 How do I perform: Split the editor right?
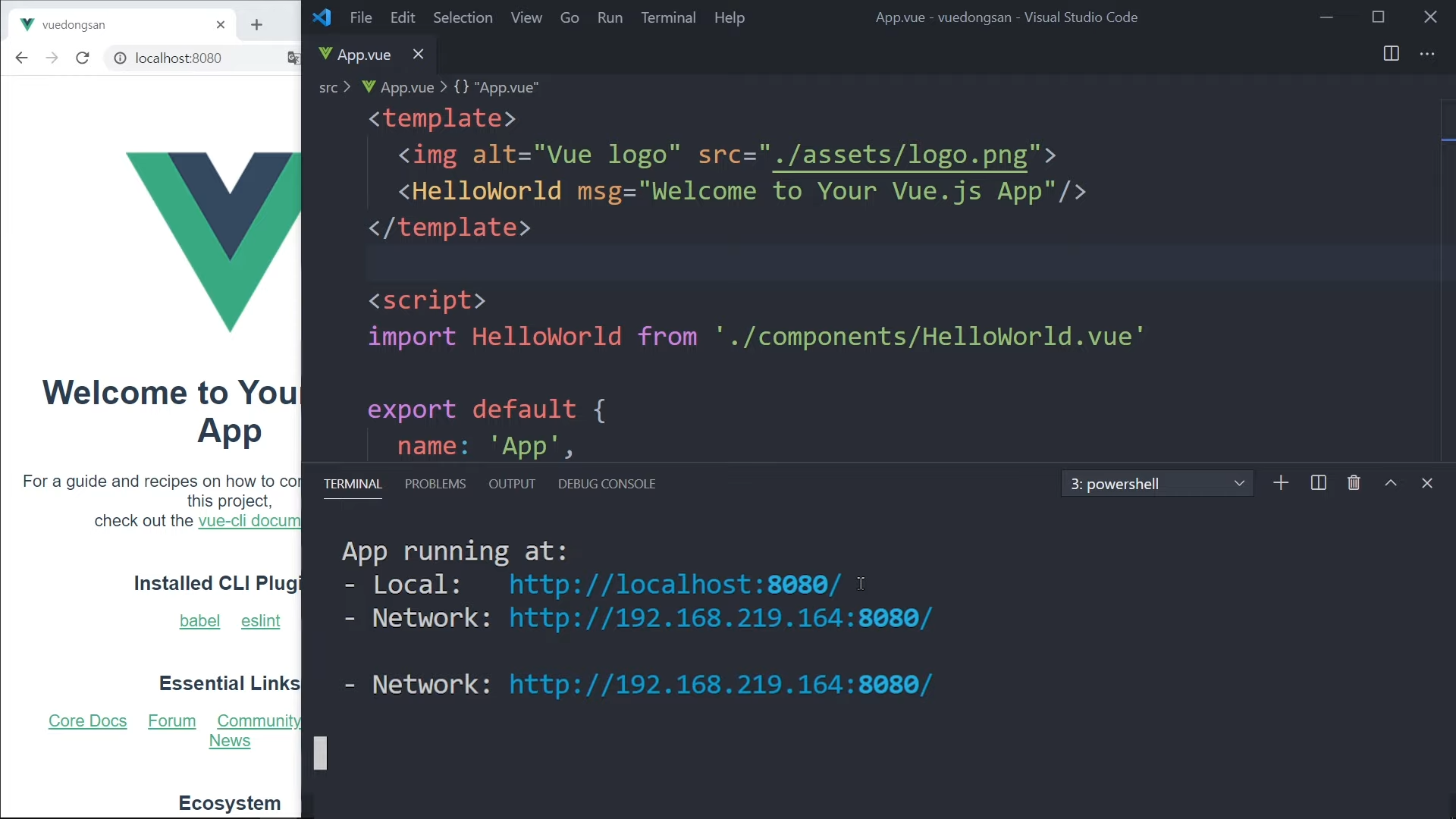coord(1391,54)
